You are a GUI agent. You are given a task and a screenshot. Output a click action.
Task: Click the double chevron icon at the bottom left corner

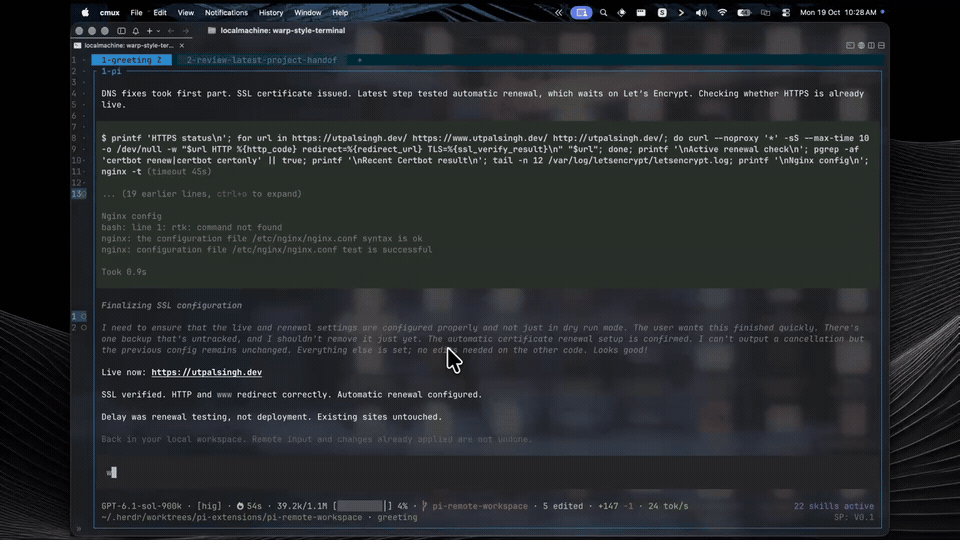coord(78,529)
